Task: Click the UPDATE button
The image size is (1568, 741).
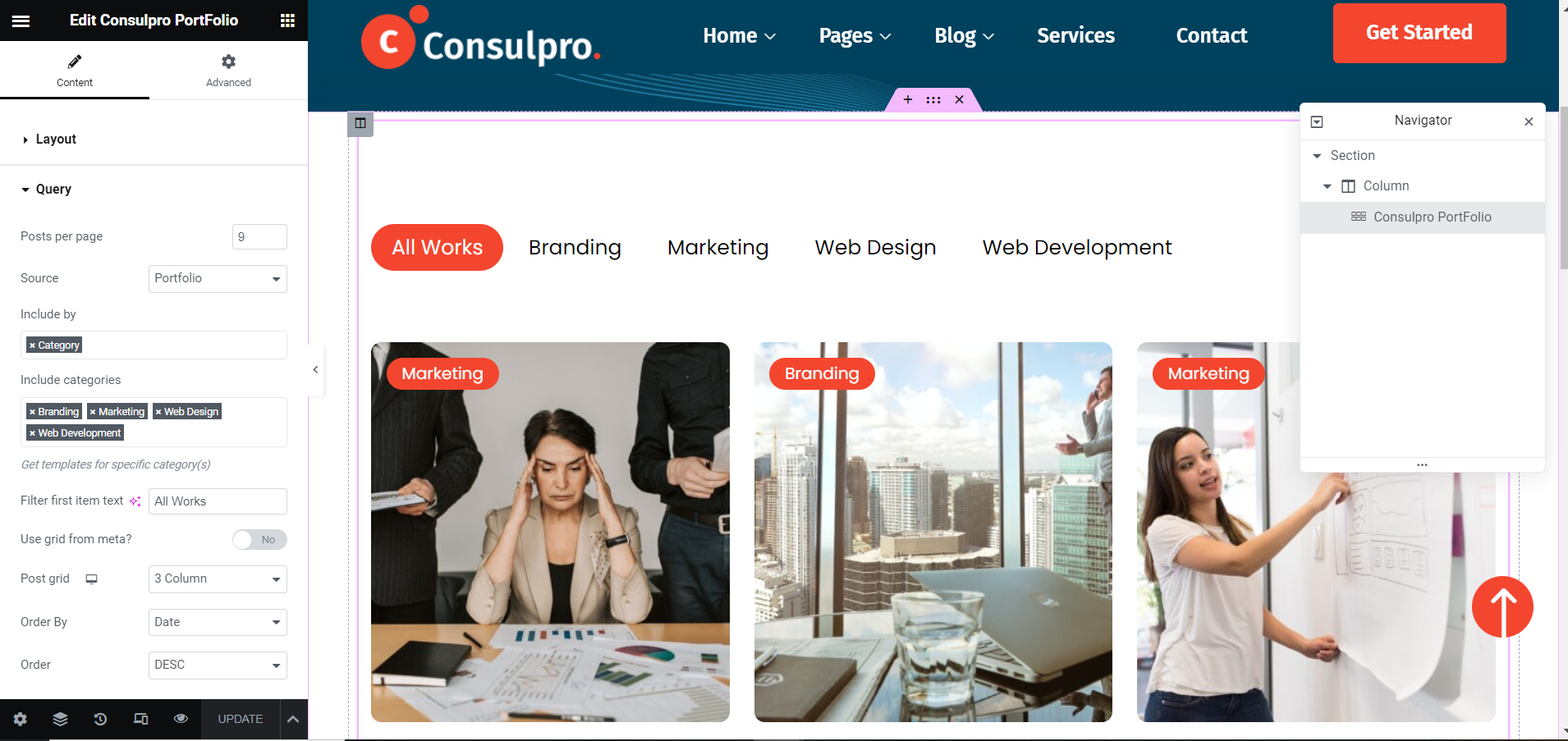Action: [241, 719]
